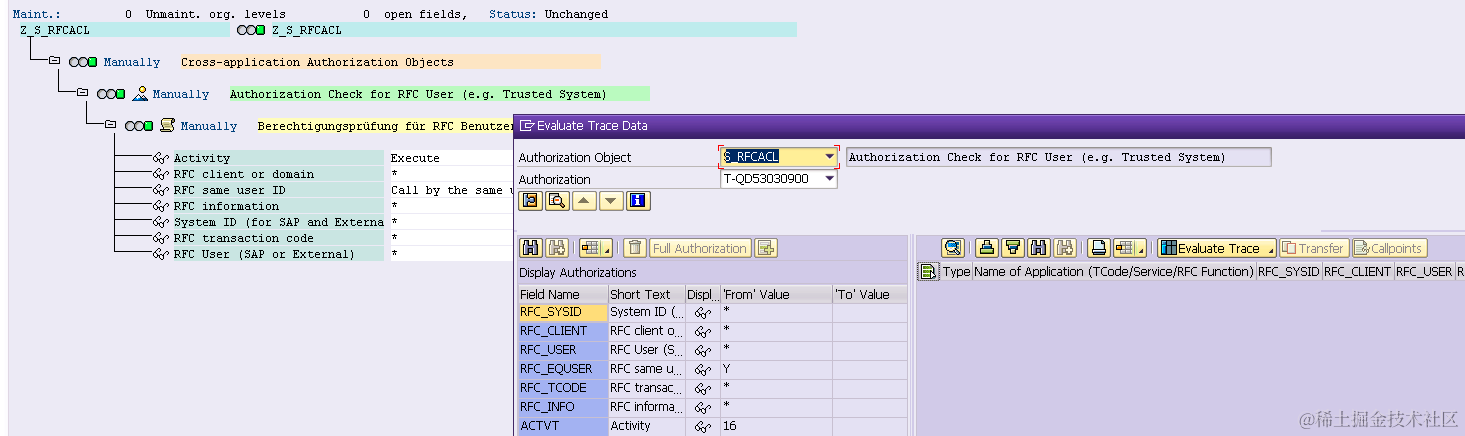Click the 'From' Value column header
This screenshot has width=1465, height=436.
point(775,294)
